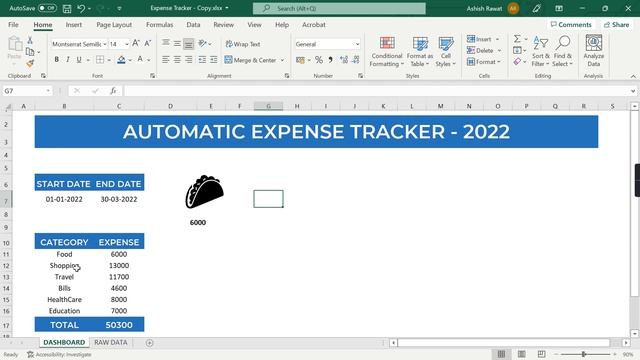Click the Search box in title bar
The image size is (640, 360).
pos(339,8)
